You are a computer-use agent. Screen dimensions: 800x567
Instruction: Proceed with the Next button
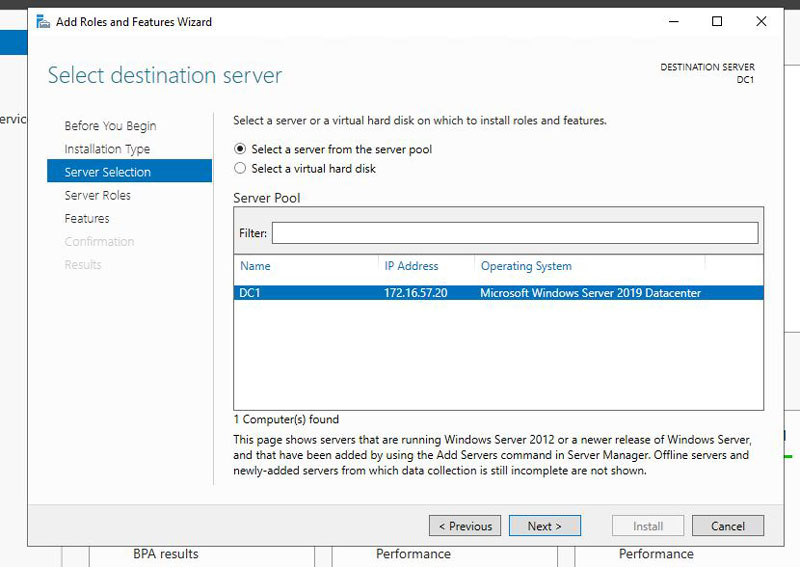(544, 526)
